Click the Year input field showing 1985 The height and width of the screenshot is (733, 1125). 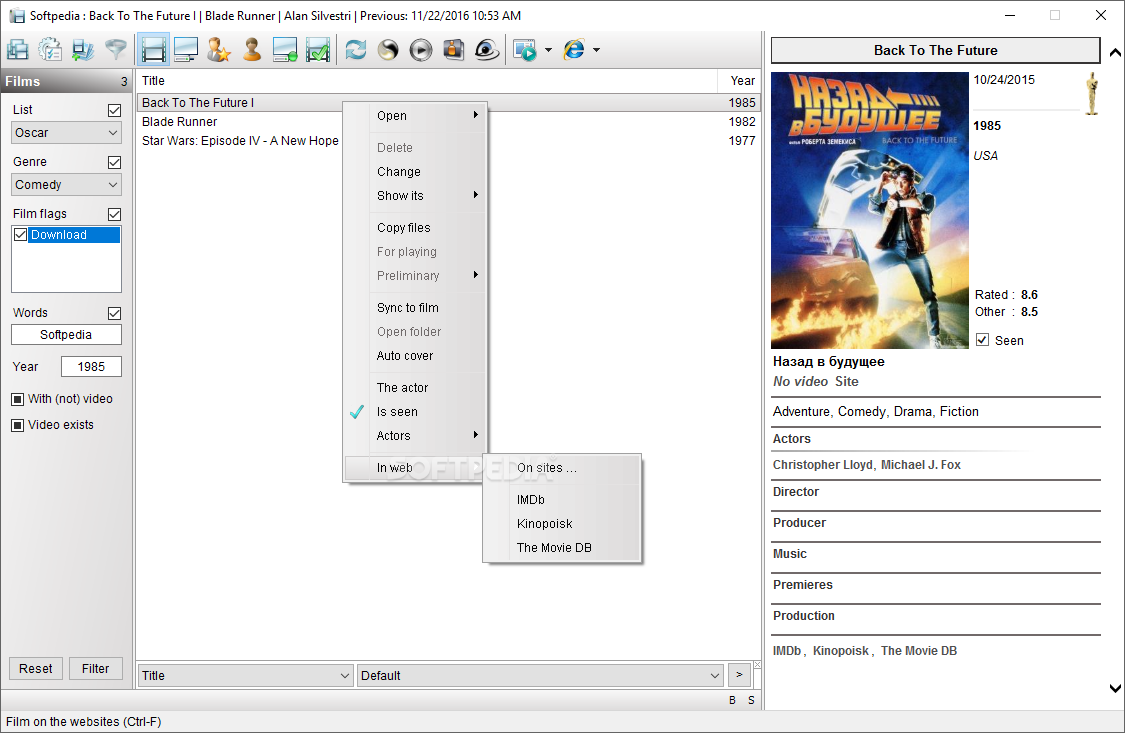coord(91,366)
